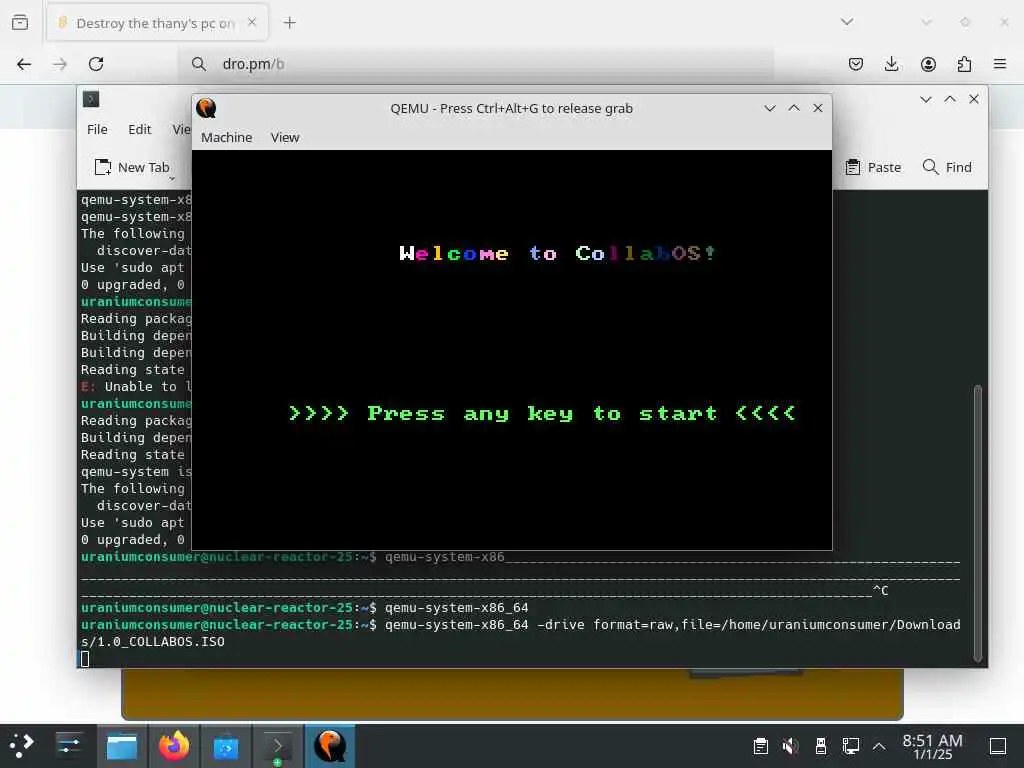Screen dimensions: 1024x768
Task: Open Firefox Pocket save icon
Action: (x=856, y=64)
